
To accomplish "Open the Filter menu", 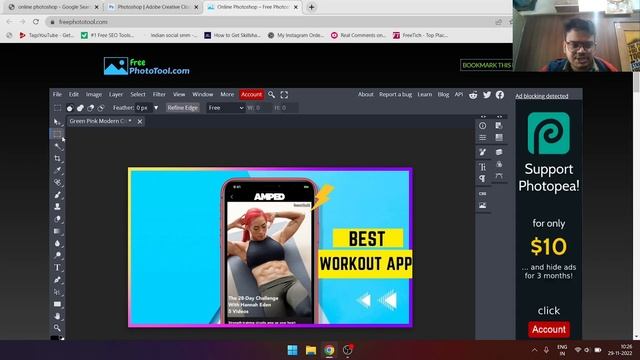I will pos(159,94).
